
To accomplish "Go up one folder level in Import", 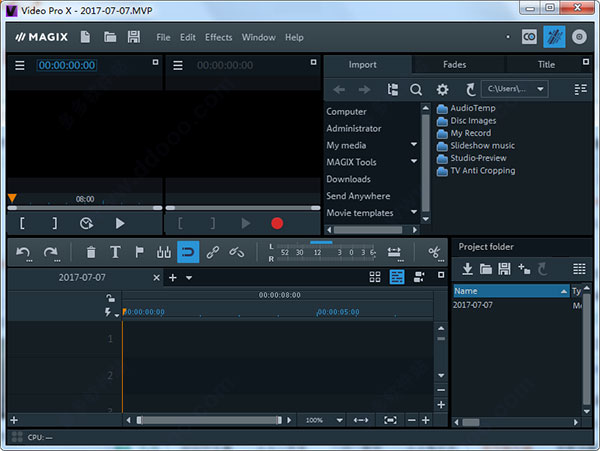I will 471,90.
